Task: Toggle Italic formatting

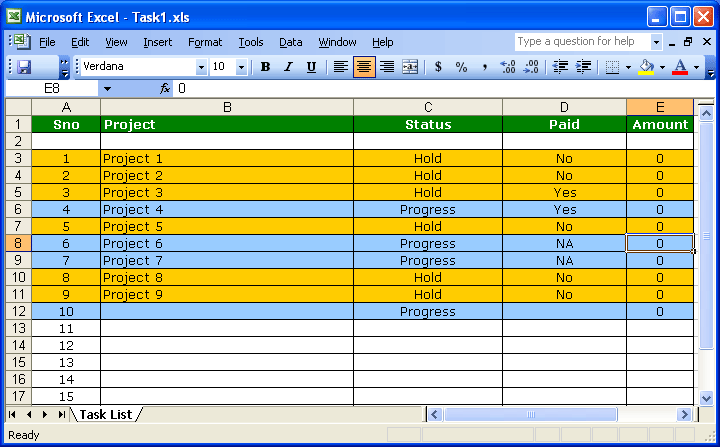Action: tap(288, 67)
